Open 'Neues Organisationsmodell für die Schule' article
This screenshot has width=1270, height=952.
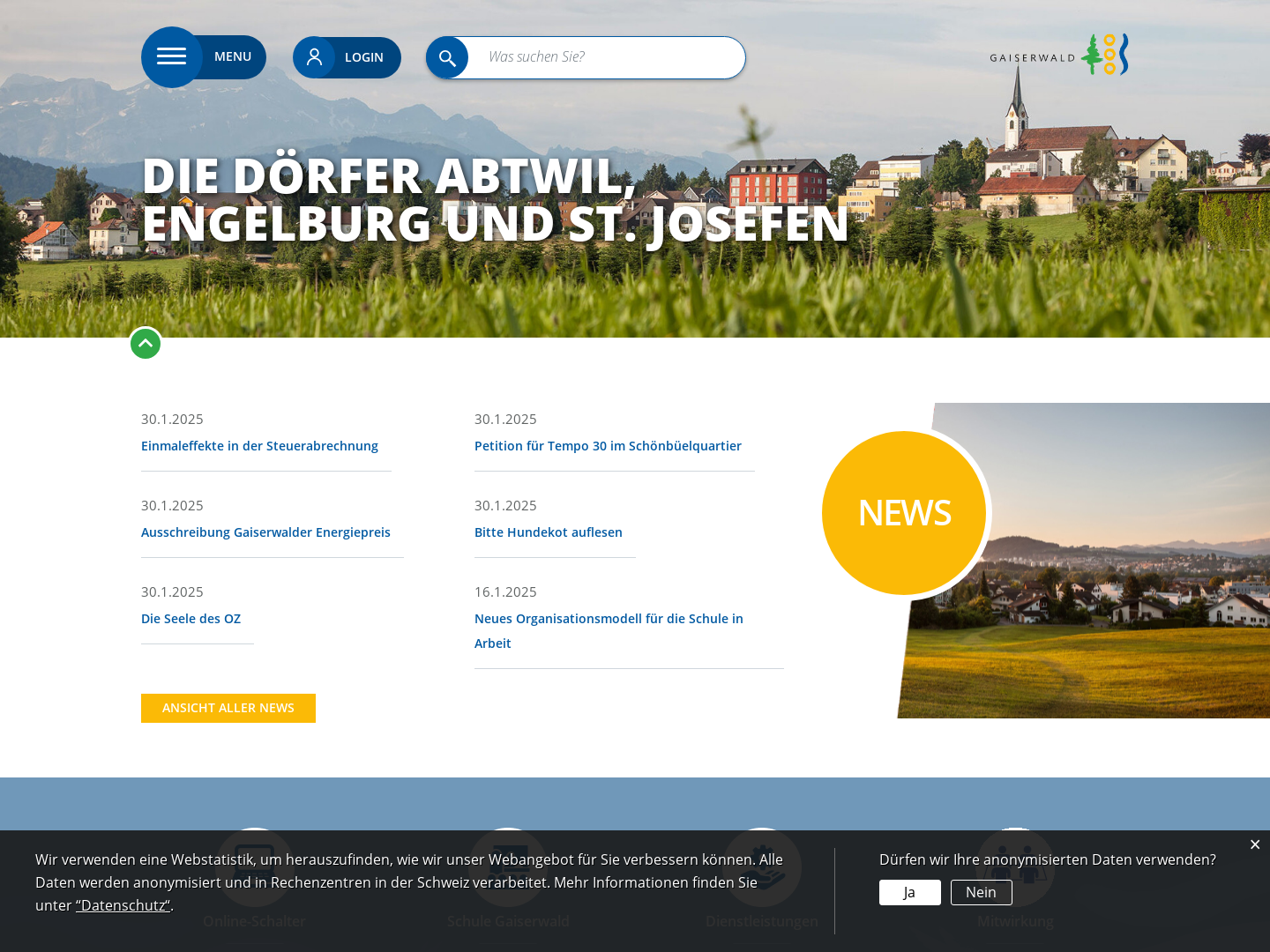point(609,631)
